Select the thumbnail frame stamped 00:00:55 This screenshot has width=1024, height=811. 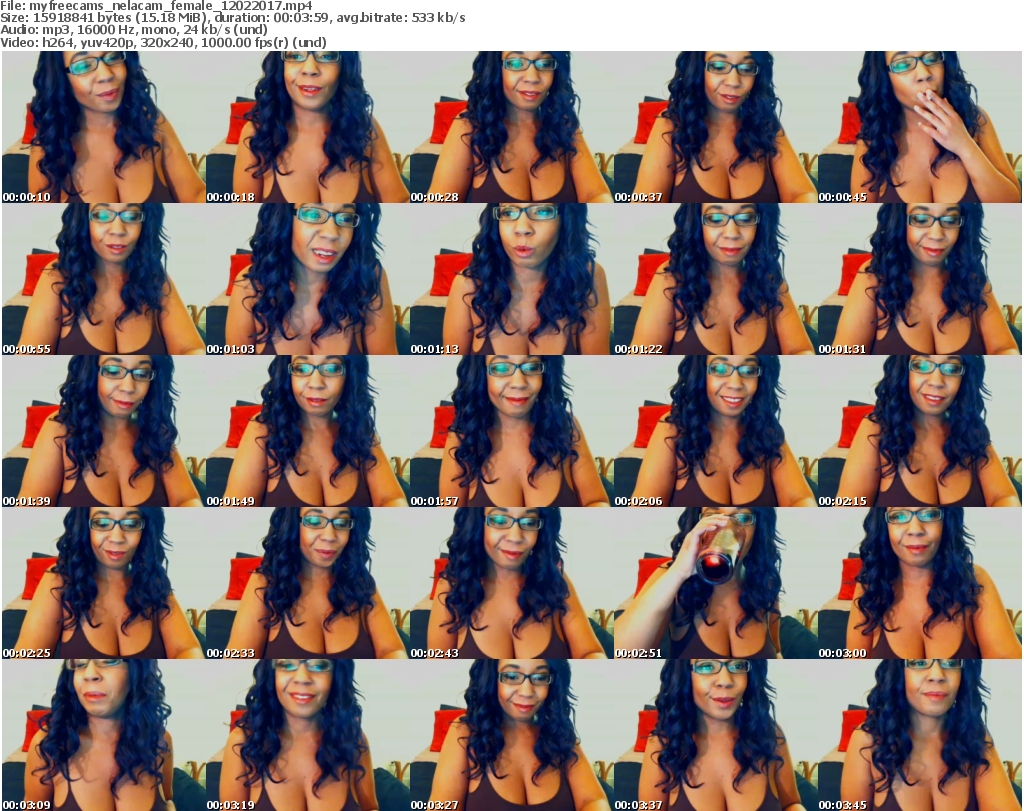pyautogui.click(x=104, y=279)
